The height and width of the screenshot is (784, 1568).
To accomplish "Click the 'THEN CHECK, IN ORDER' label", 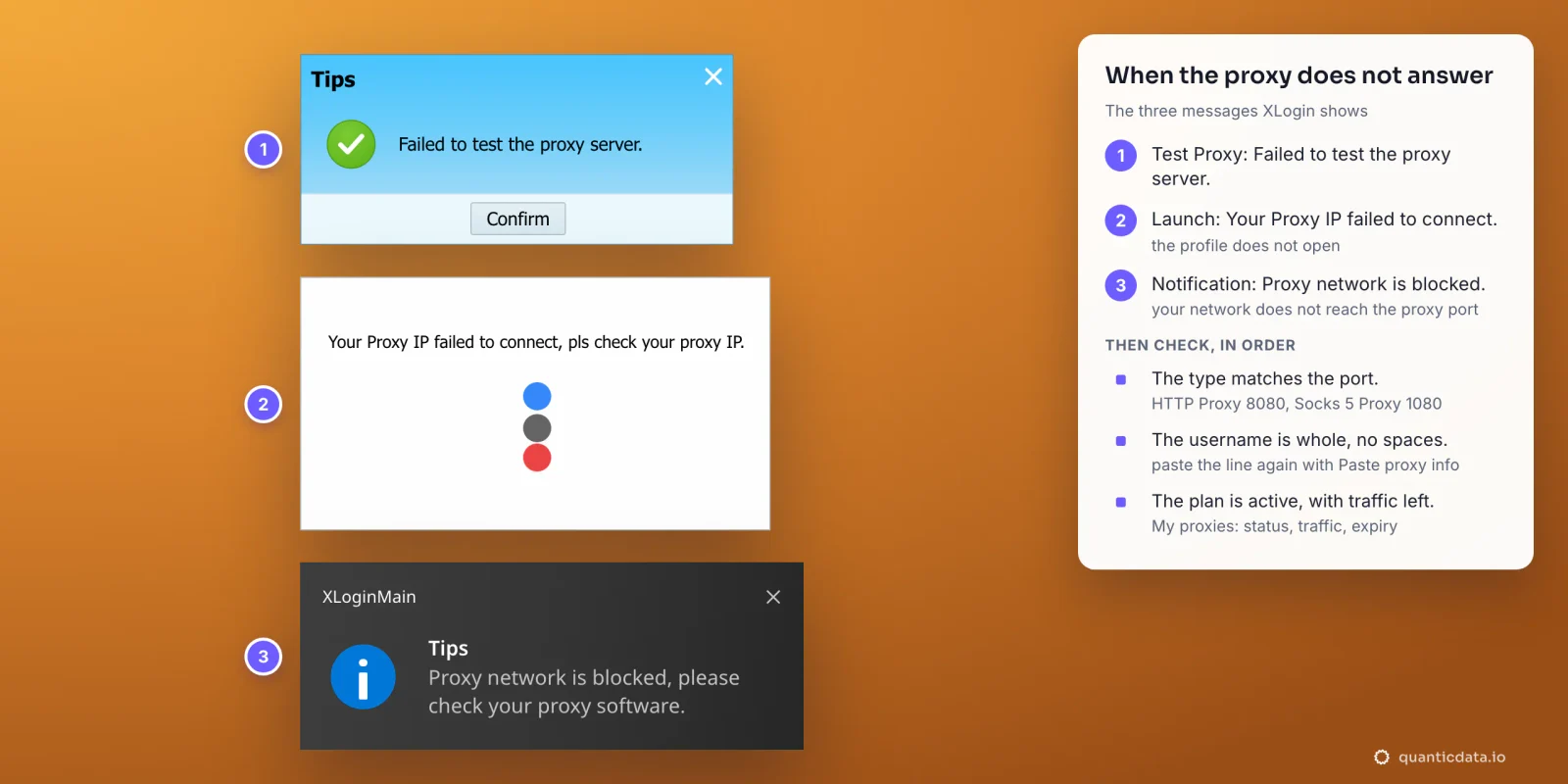I will pyautogui.click(x=1200, y=345).
